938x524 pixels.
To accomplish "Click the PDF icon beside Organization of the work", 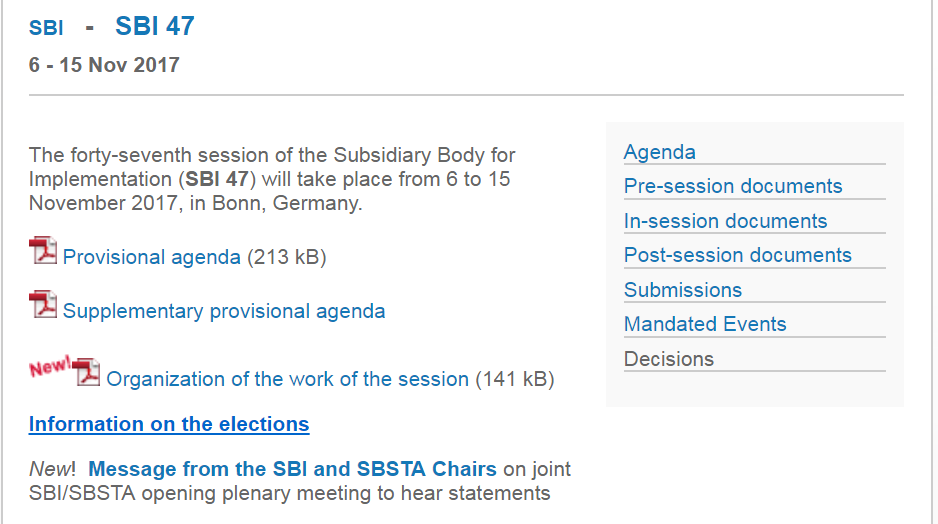I will coord(87,372).
